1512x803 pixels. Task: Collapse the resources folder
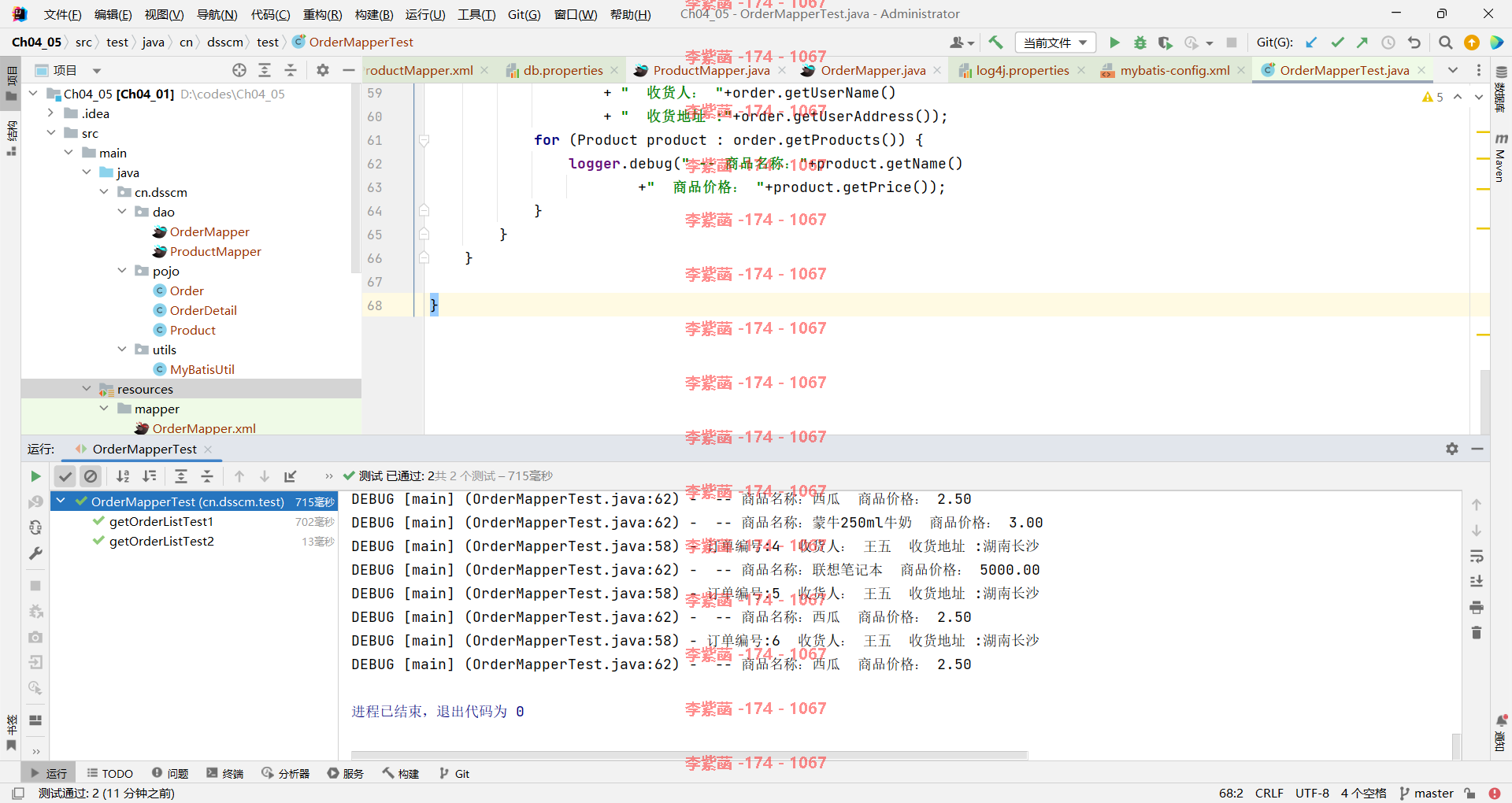coord(87,389)
